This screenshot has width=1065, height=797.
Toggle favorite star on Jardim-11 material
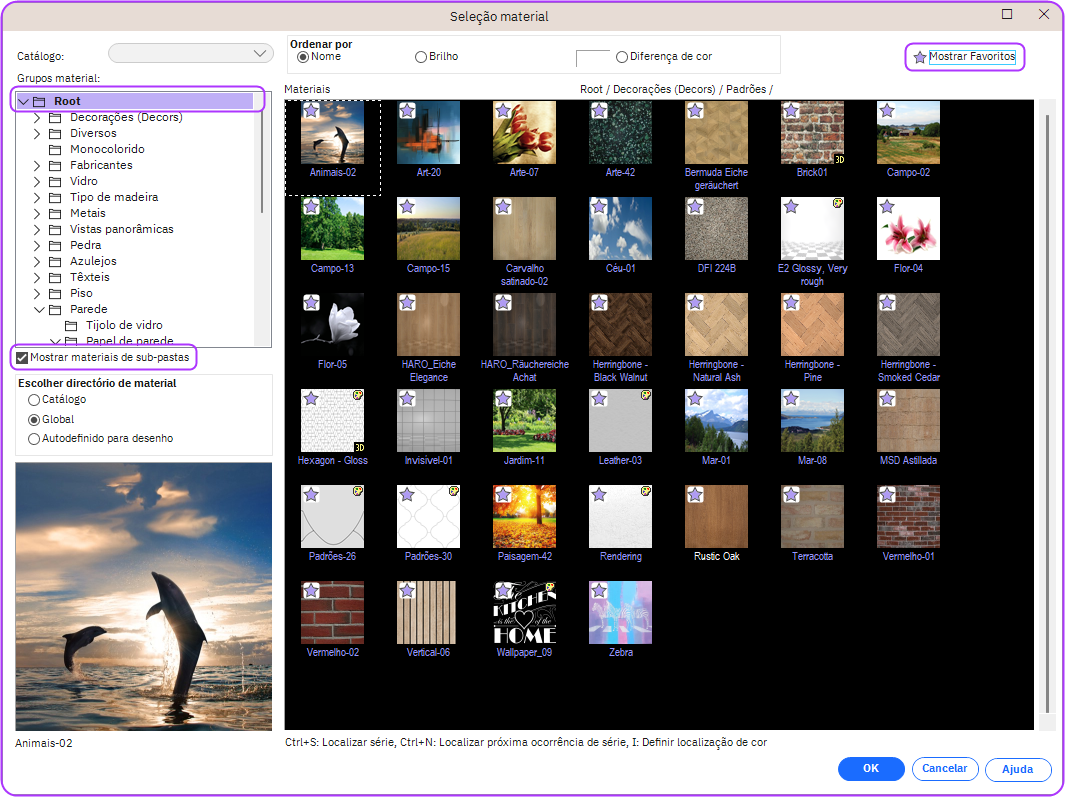pyautogui.click(x=503, y=399)
